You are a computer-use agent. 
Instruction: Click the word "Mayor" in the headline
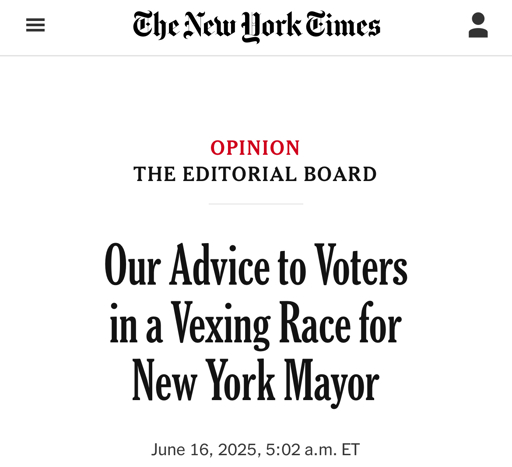tap(332, 383)
